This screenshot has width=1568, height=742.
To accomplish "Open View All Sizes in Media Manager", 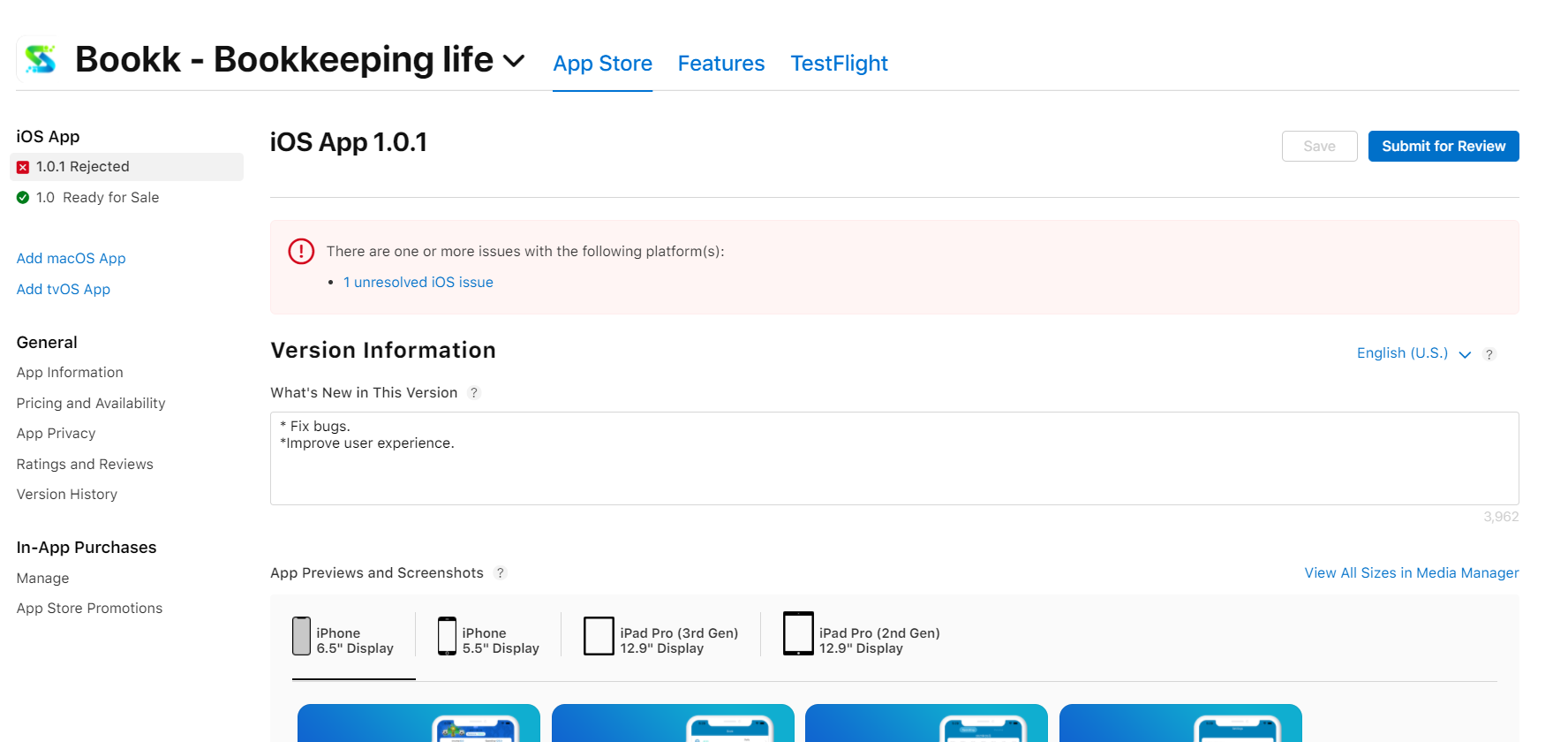I will 1411,573.
